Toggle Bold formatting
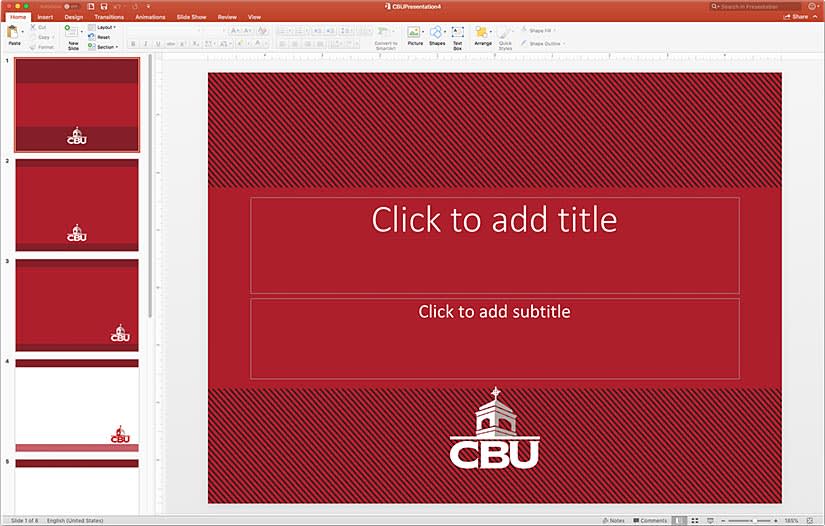 133,44
